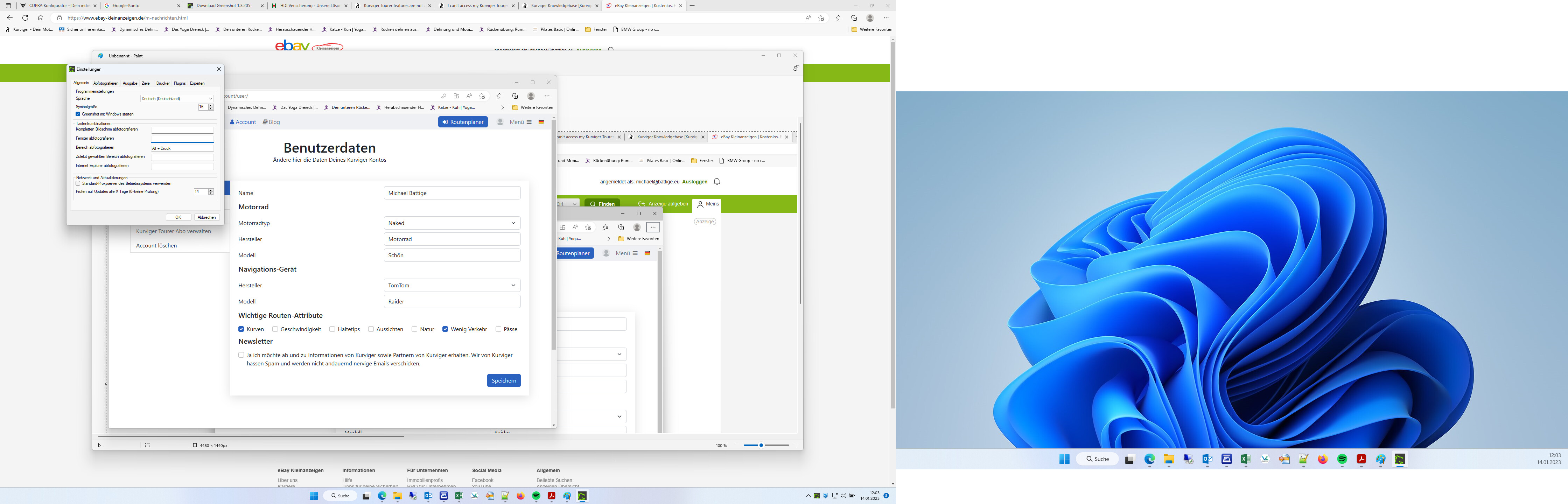This screenshot has width=1568, height=504.
Task: Expand the Motorradtyp dropdown showing Naked
Action: pos(451,223)
